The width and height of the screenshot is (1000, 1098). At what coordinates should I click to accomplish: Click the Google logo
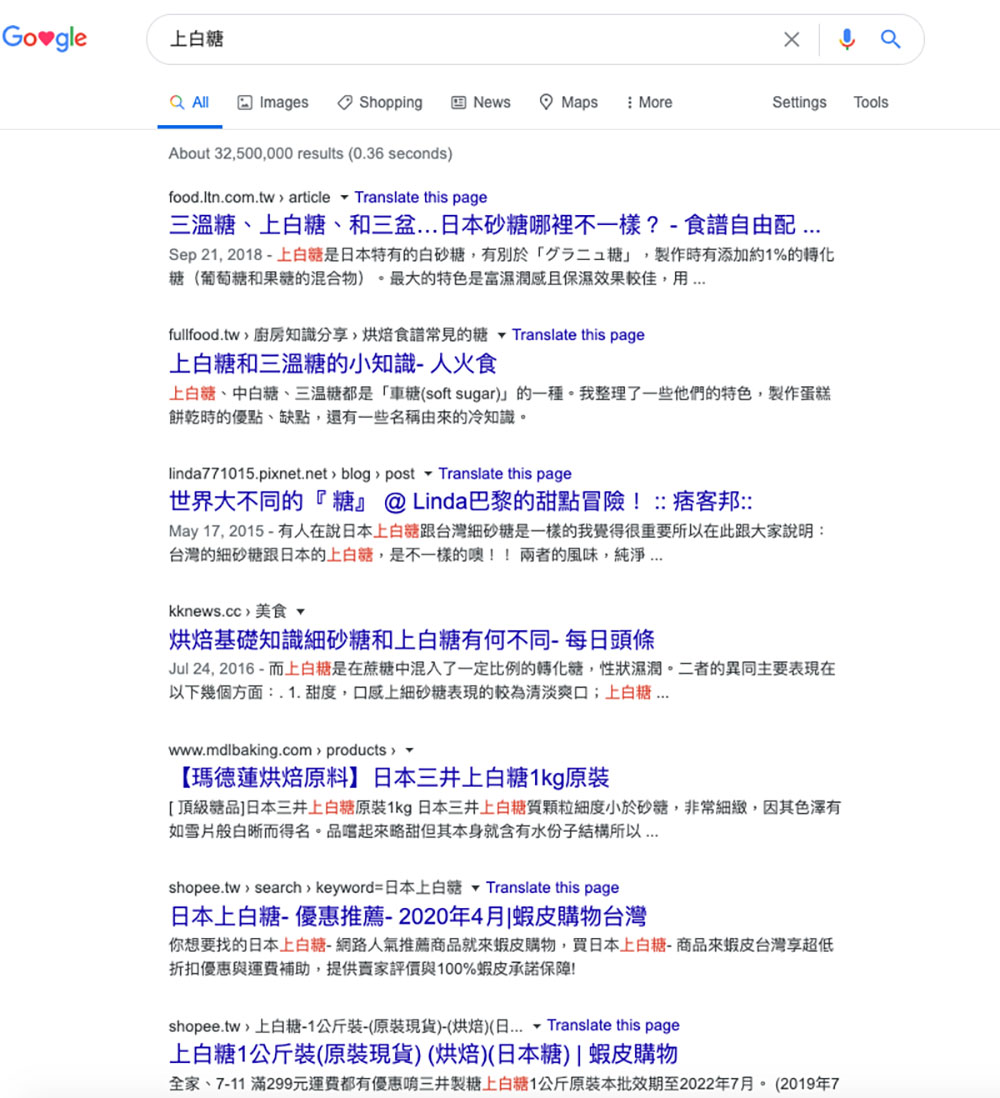click(45, 38)
